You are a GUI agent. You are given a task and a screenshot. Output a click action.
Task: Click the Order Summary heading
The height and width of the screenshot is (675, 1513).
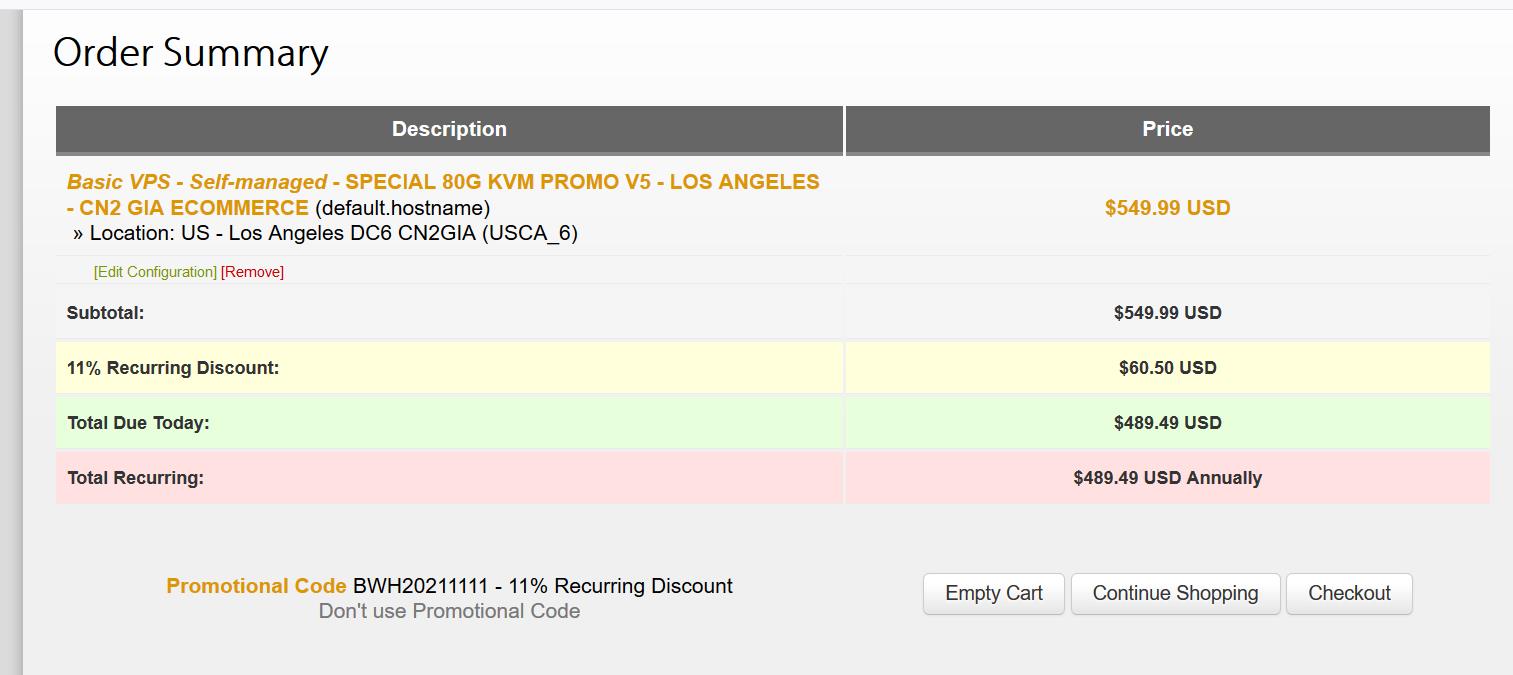(190, 53)
